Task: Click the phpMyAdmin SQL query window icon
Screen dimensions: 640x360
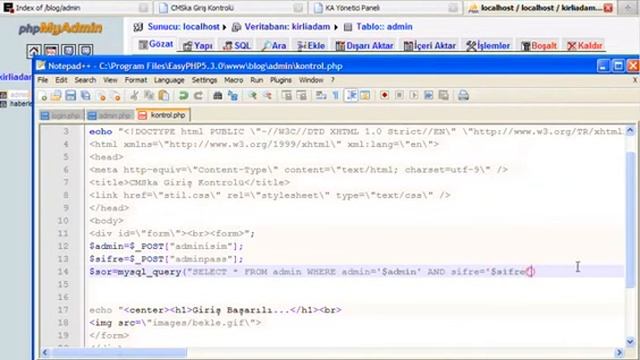Action: [x=51, y=51]
